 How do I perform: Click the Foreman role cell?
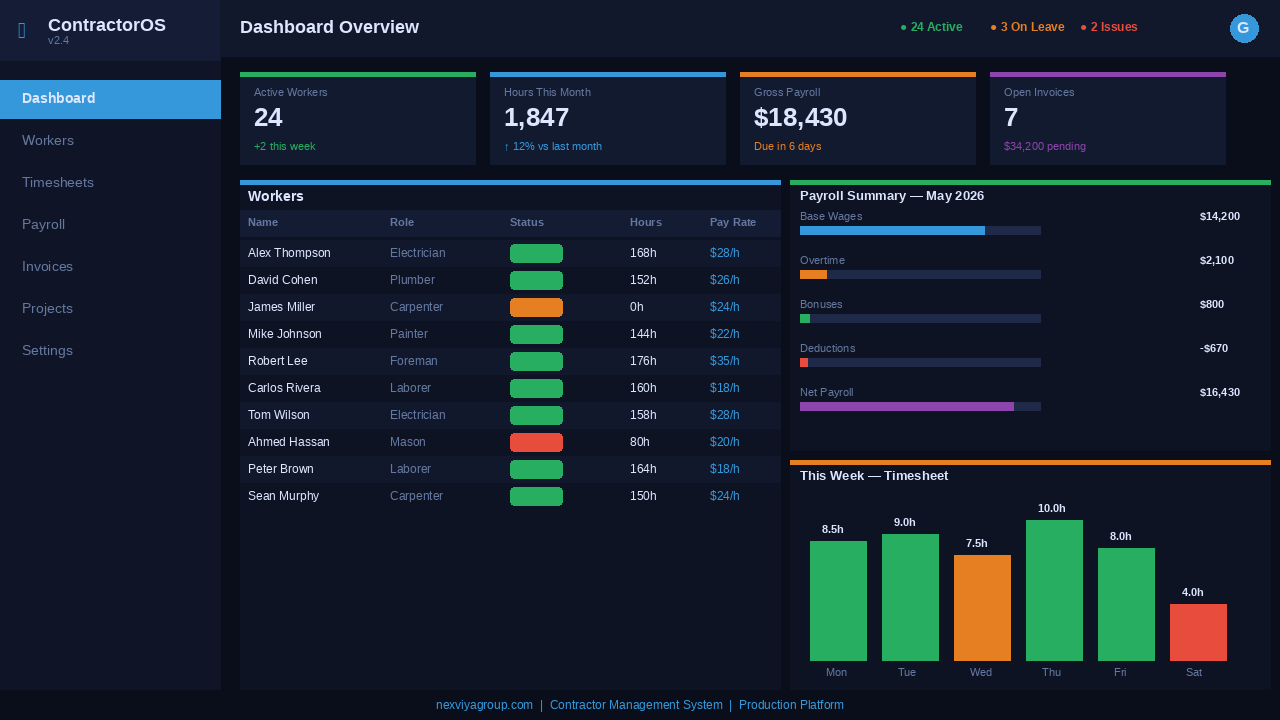click(414, 361)
